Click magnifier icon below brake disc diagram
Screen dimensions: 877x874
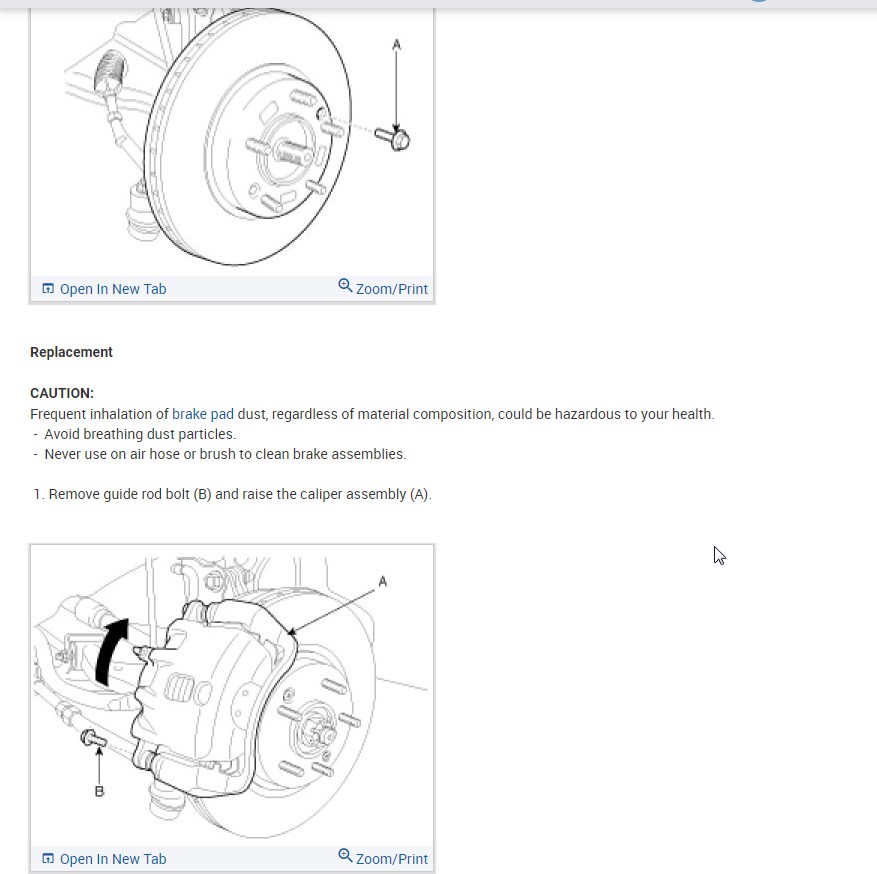(345, 286)
